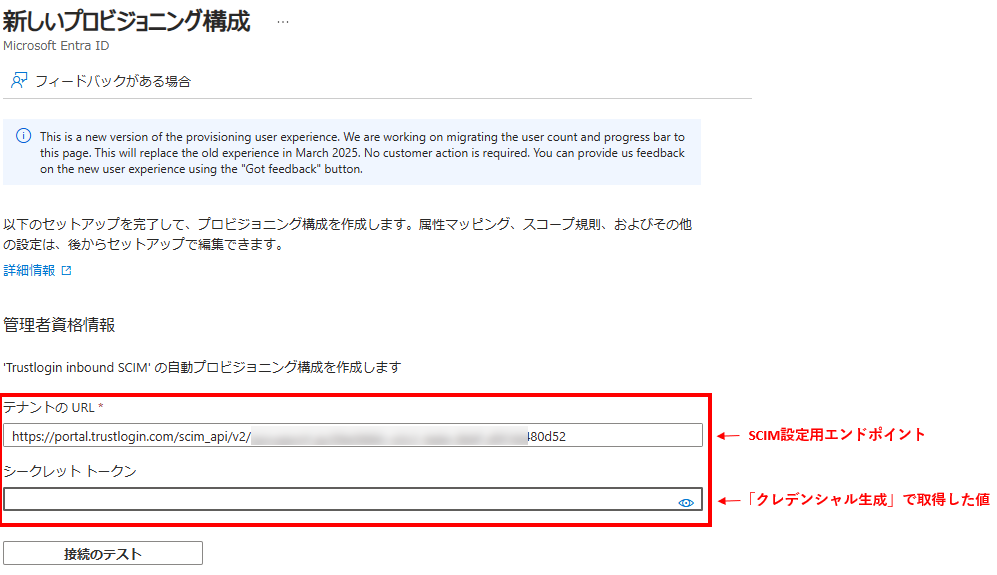
Task: Click the info icon in the blue banner
Action: tap(24, 136)
